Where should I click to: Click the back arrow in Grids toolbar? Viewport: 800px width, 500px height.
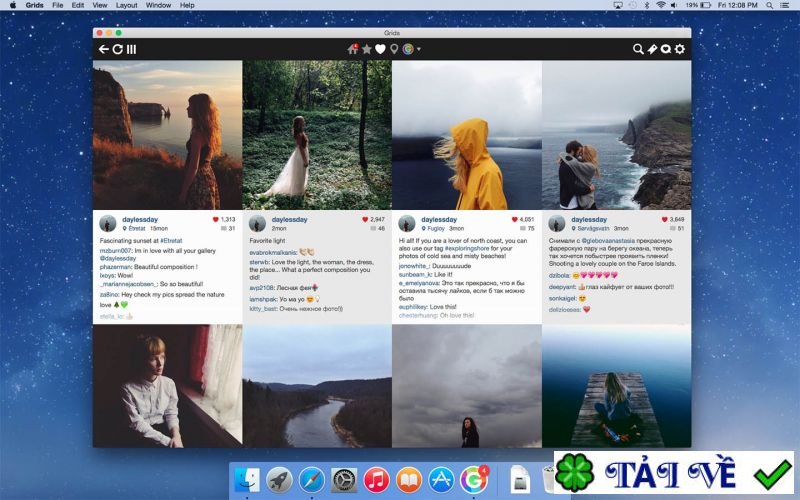pos(103,49)
